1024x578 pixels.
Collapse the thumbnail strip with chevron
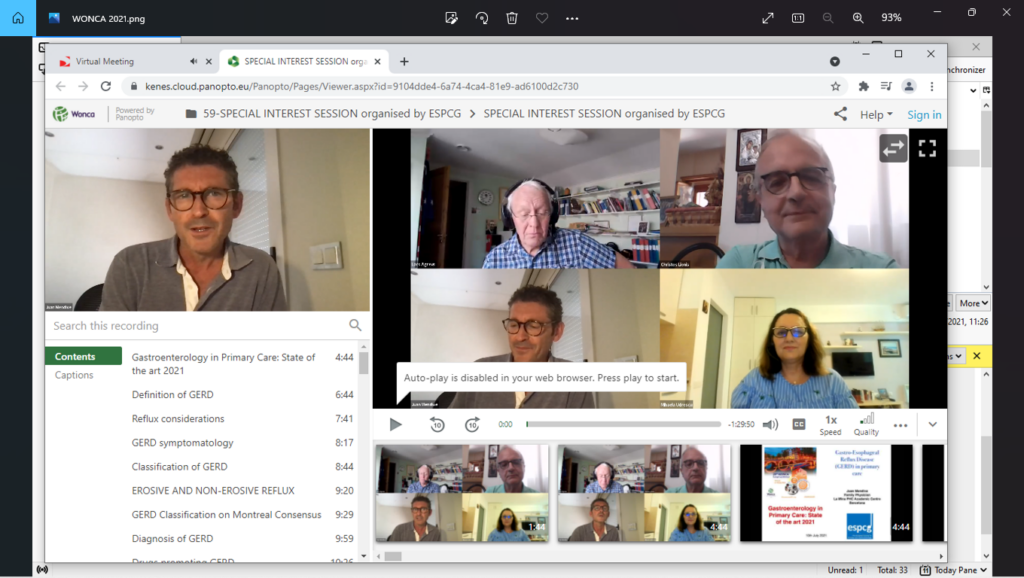pyautogui.click(x=933, y=425)
